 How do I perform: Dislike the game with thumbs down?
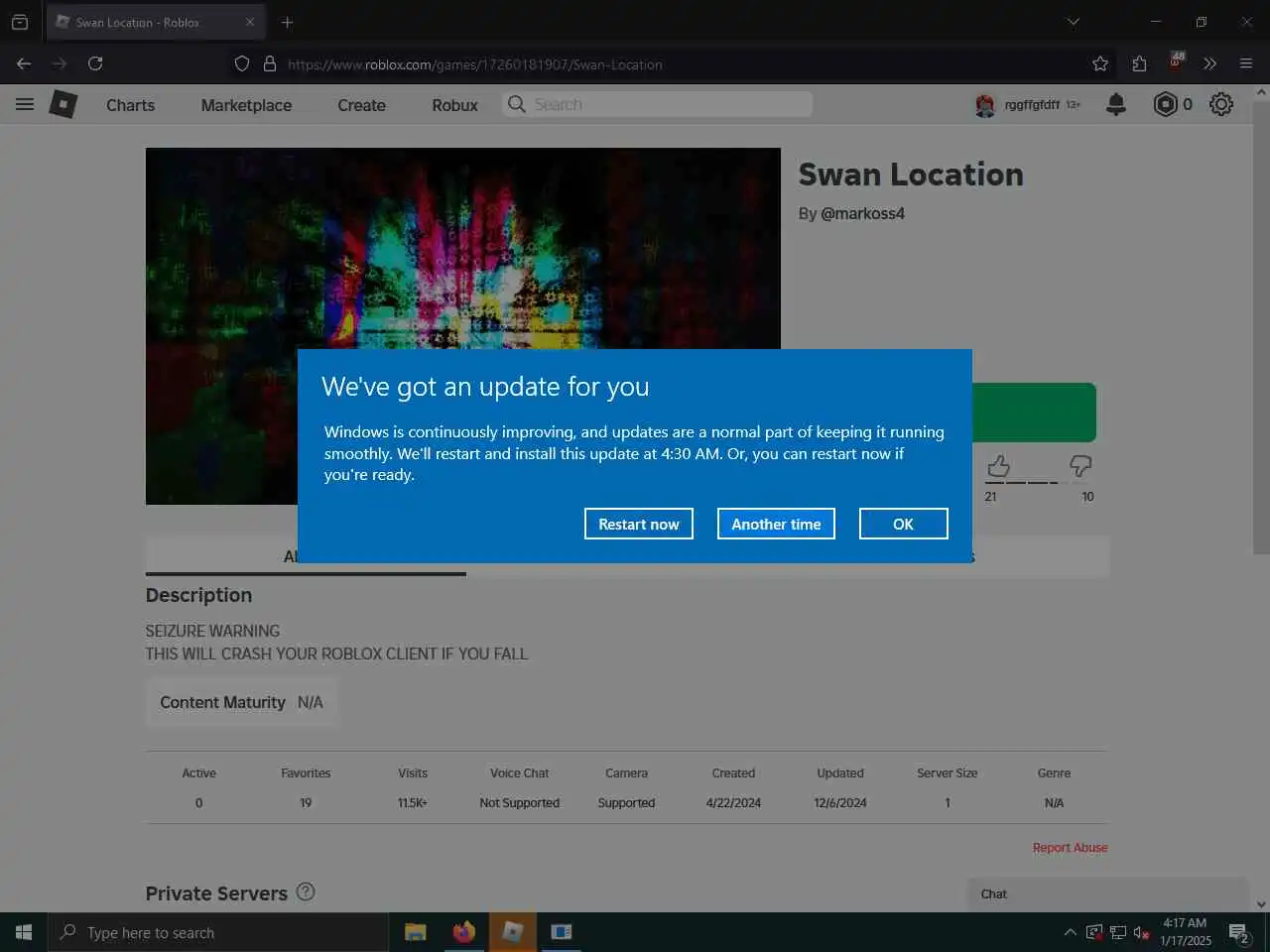pos(1080,466)
